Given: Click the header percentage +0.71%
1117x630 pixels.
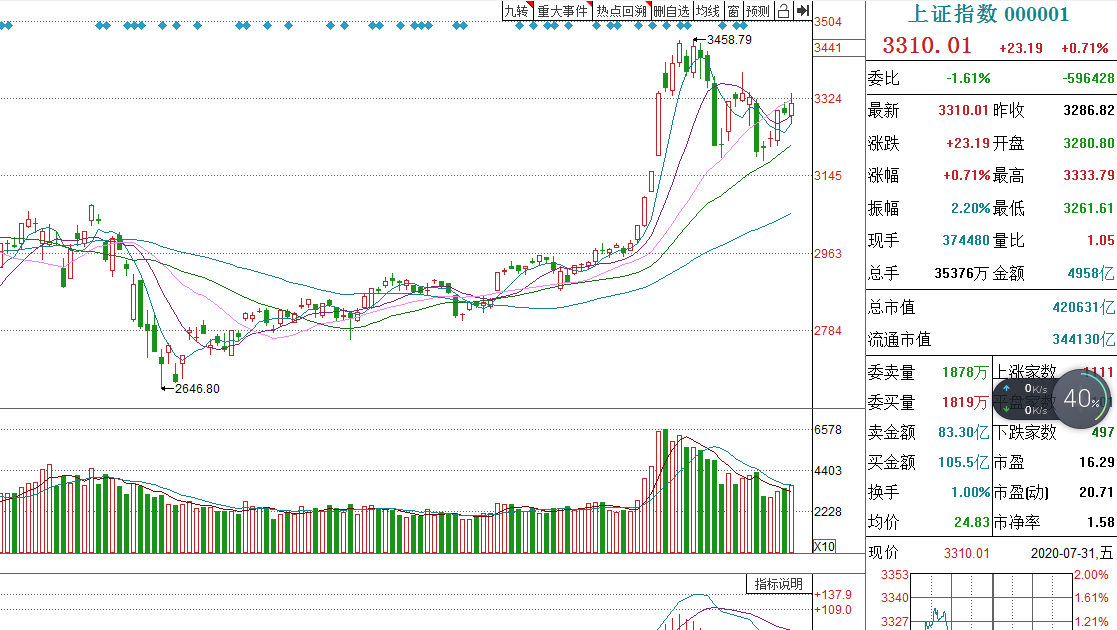Looking at the screenshot, I should [x=1085, y=48].
